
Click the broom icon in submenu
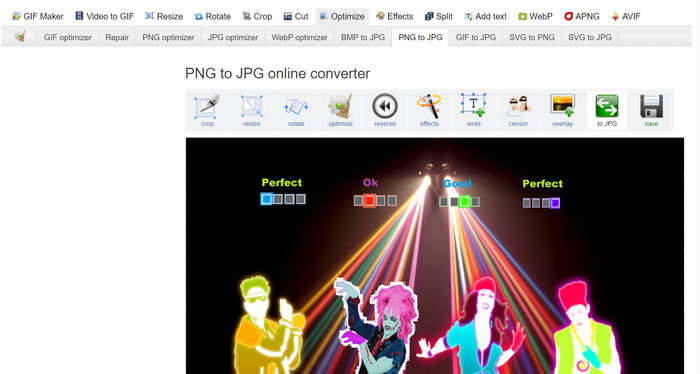pos(20,37)
